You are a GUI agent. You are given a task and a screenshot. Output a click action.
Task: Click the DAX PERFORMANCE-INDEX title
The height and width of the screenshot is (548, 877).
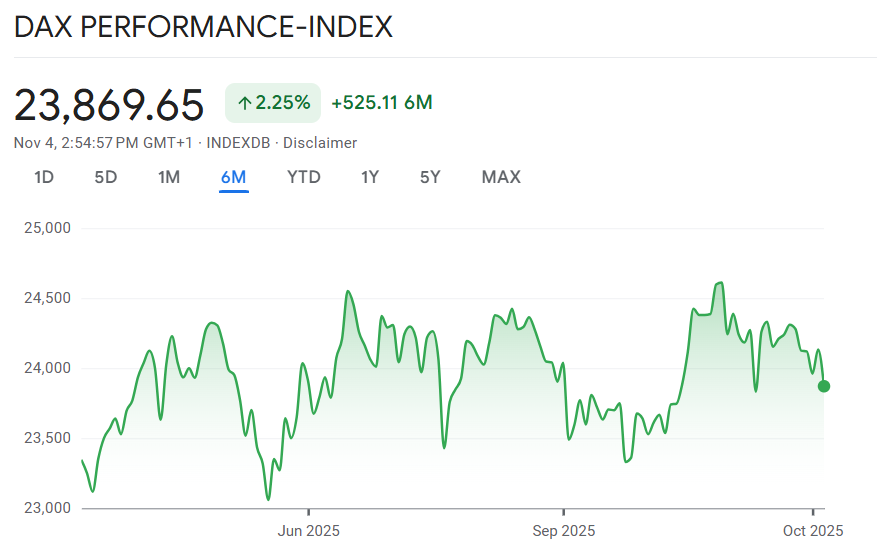tap(203, 27)
